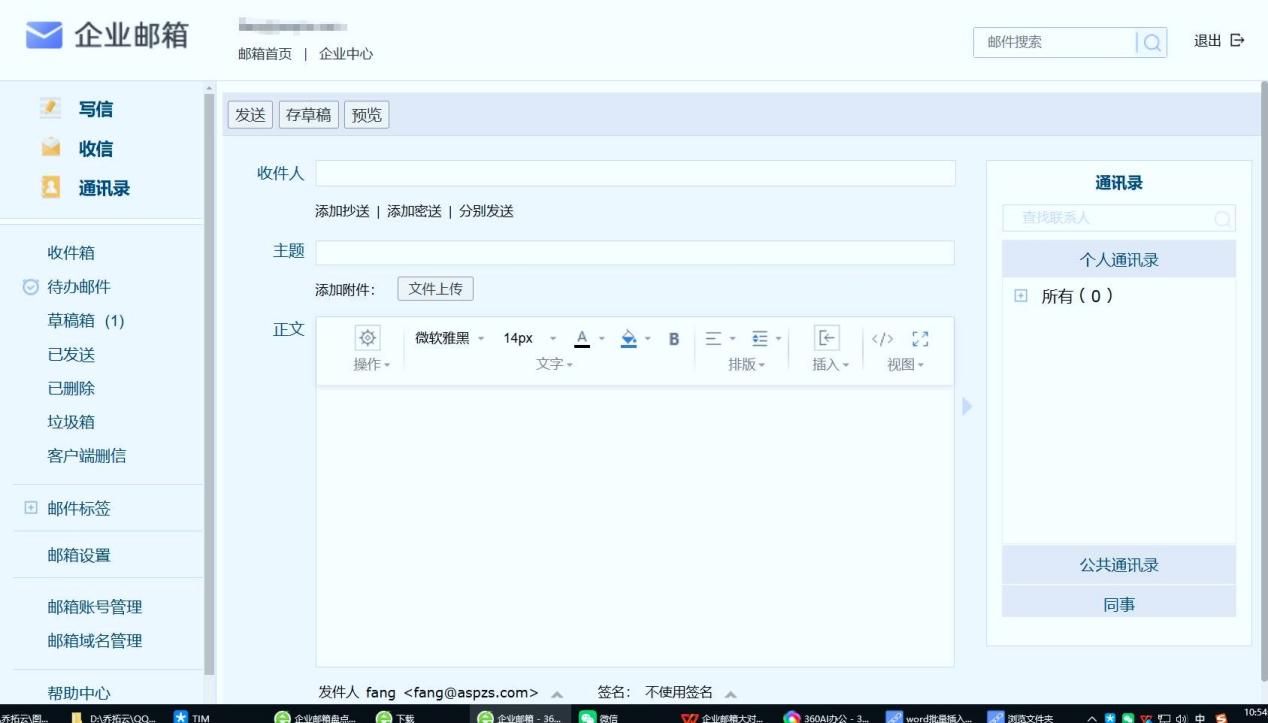Expand the 邮件标签 section in sidebar
Viewport: 1268px width, 723px height.
point(29,508)
